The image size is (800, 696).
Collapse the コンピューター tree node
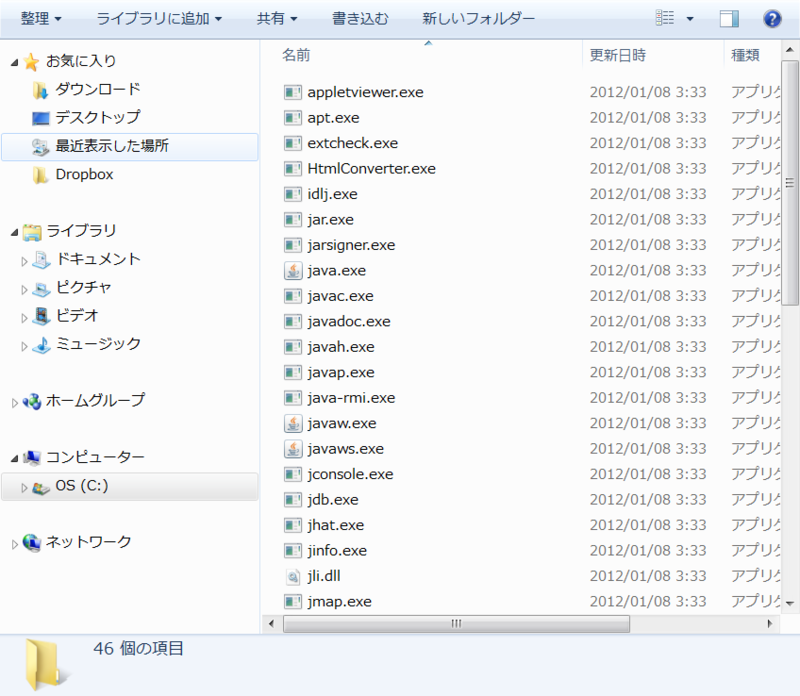click(15, 459)
